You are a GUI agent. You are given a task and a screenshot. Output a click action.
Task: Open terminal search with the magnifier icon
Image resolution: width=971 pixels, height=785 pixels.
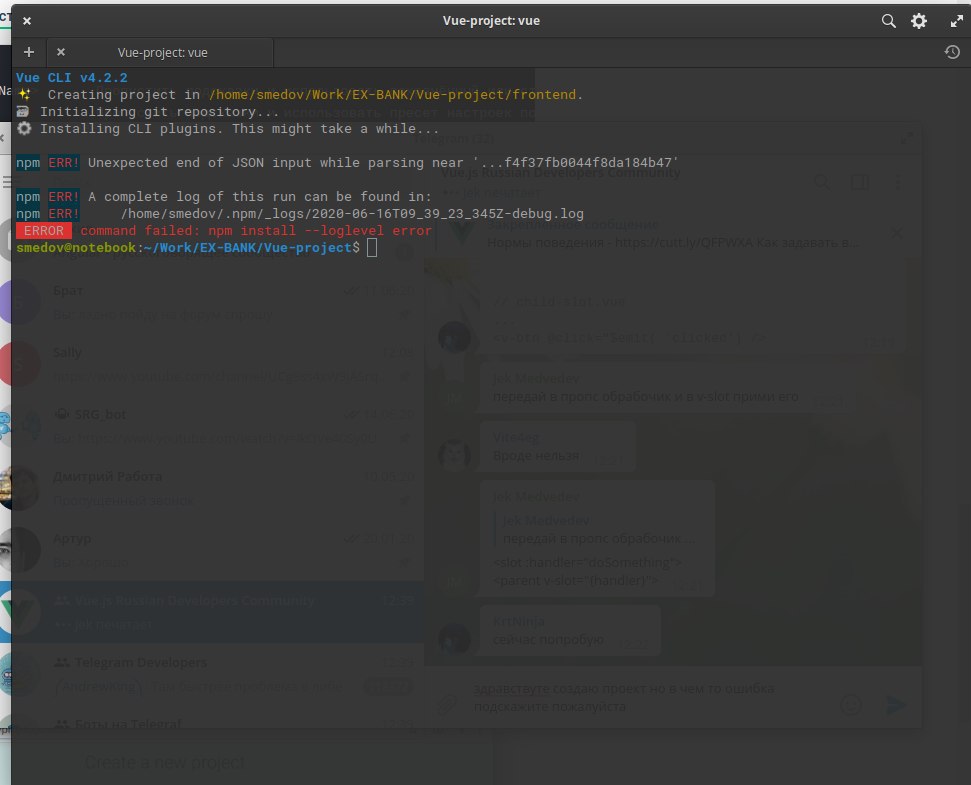coord(889,21)
